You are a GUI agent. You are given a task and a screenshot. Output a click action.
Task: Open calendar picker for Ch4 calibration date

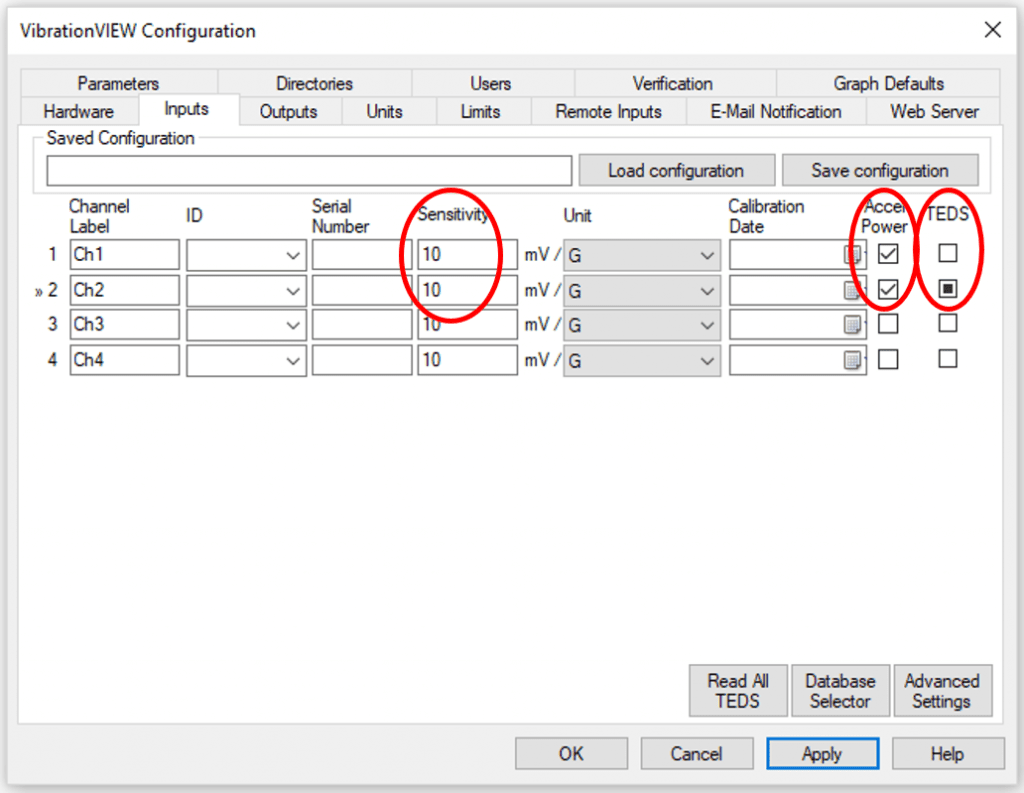point(852,360)
